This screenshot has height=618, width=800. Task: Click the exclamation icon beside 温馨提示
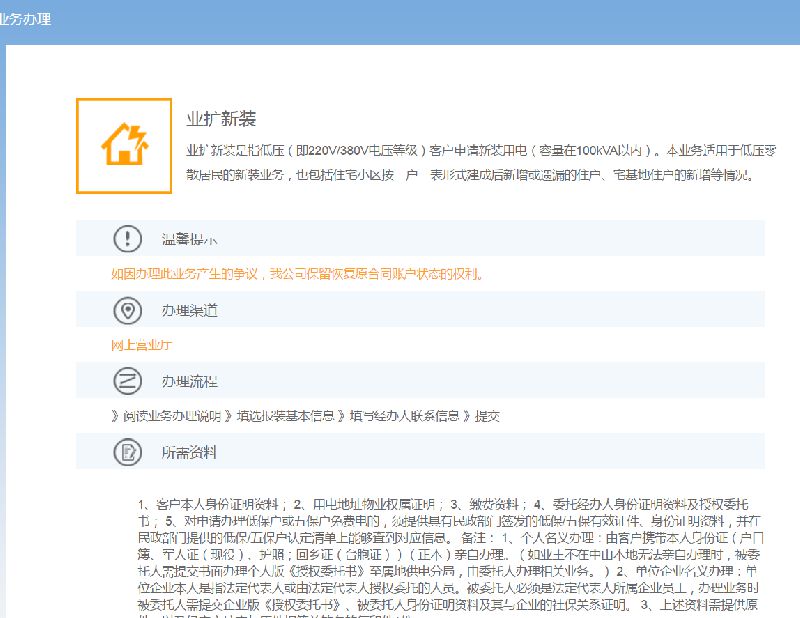(x=128, y=239)
